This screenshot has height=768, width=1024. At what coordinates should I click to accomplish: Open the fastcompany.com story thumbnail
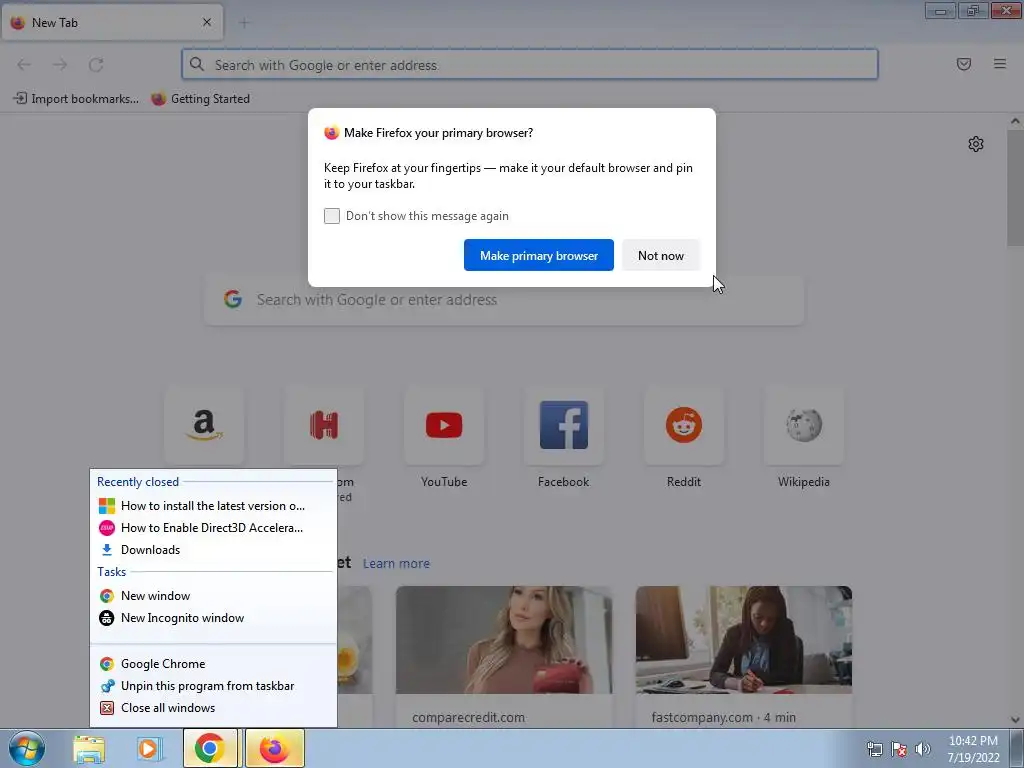tap(744, 640)
